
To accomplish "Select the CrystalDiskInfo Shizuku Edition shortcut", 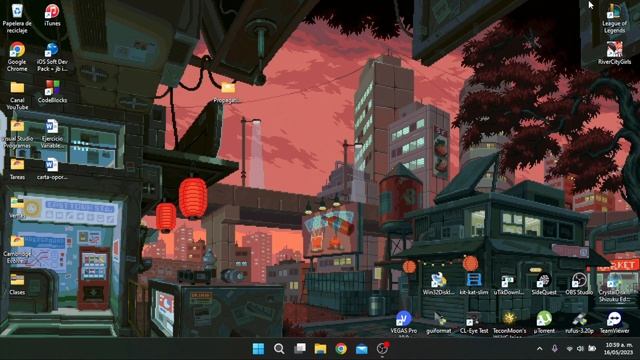I will pyautogui.click(x=614, y=288).
